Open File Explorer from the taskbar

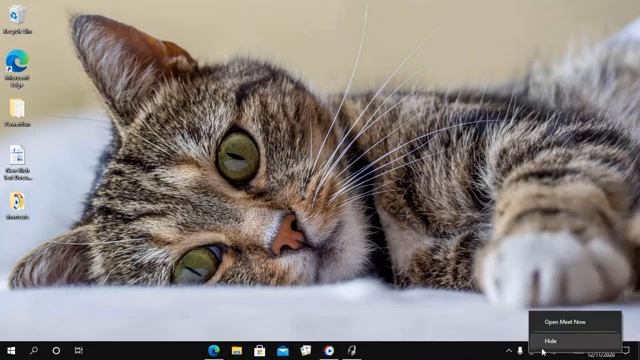coord(237,351)
